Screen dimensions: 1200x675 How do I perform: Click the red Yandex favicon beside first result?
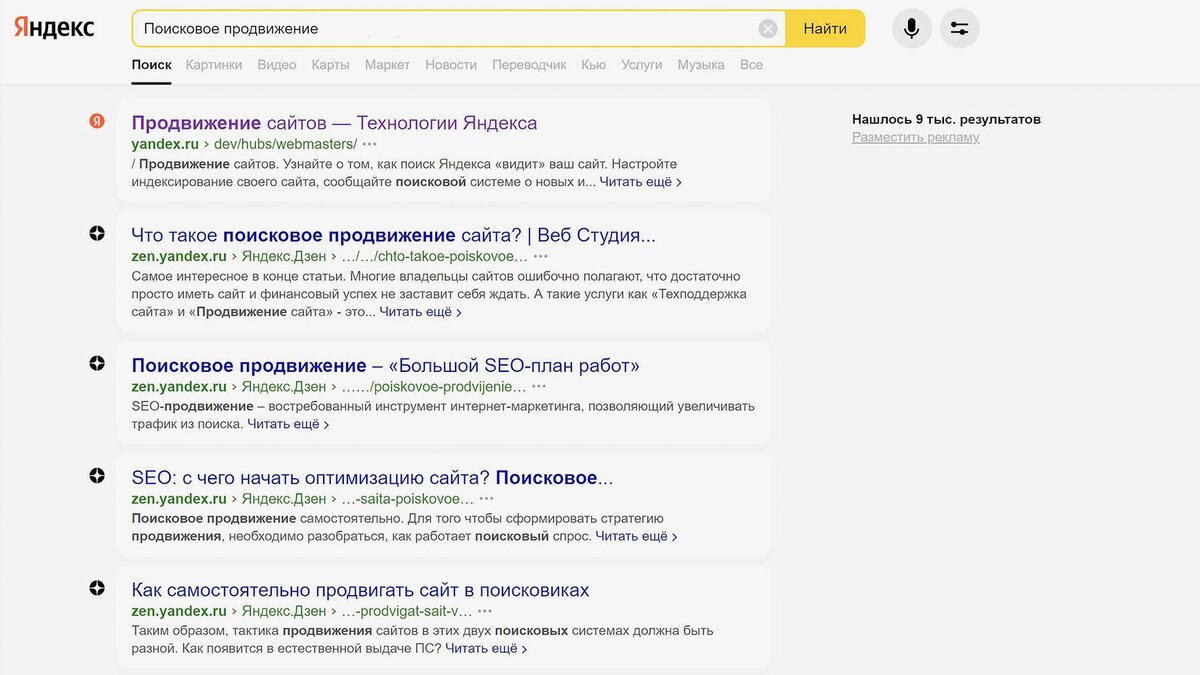coord(96,123)
